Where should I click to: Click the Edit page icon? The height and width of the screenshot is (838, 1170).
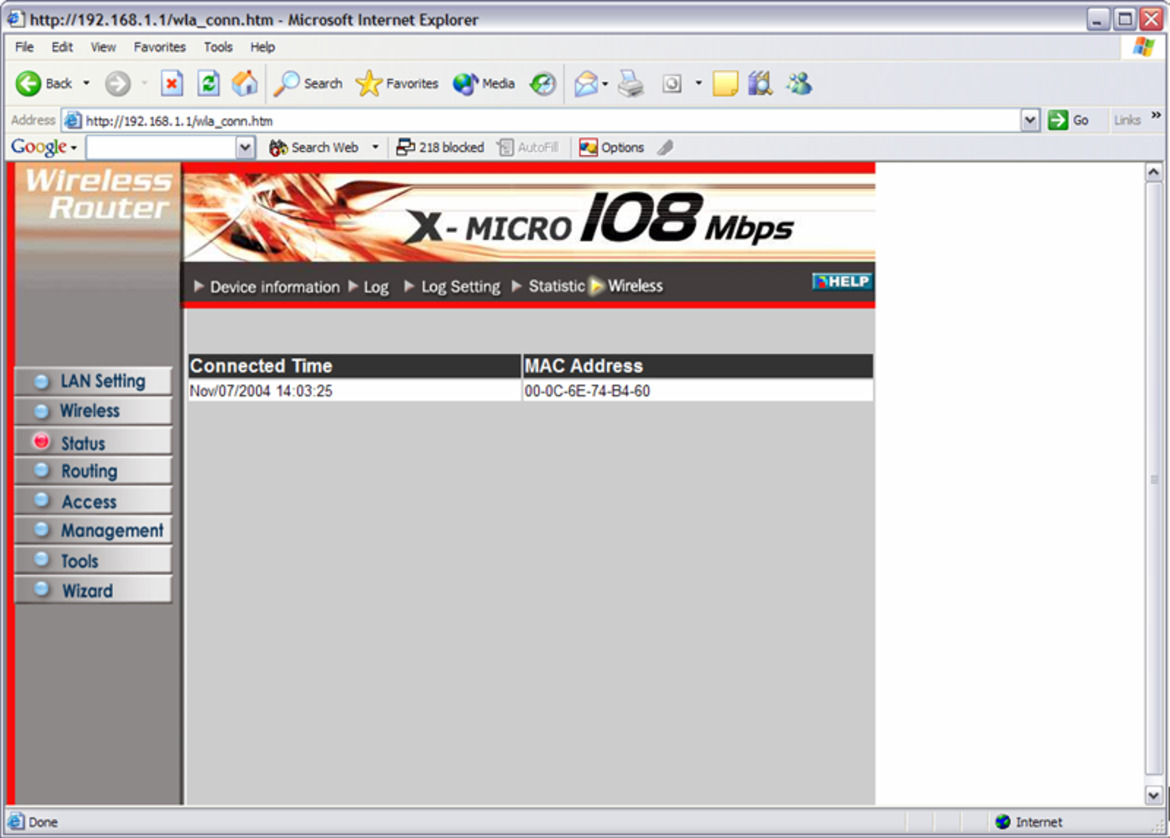[x=672, y=84]
